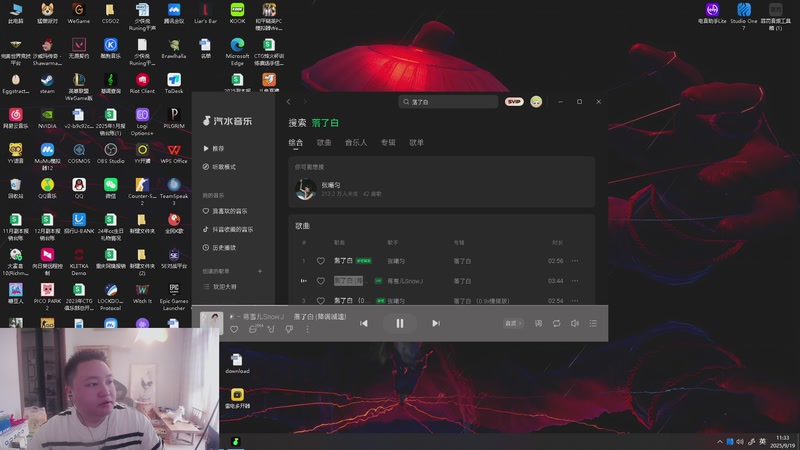The image size is (800, 450).
Task: Switch to the 综合 search tab
Action: [x=296, y=142]
